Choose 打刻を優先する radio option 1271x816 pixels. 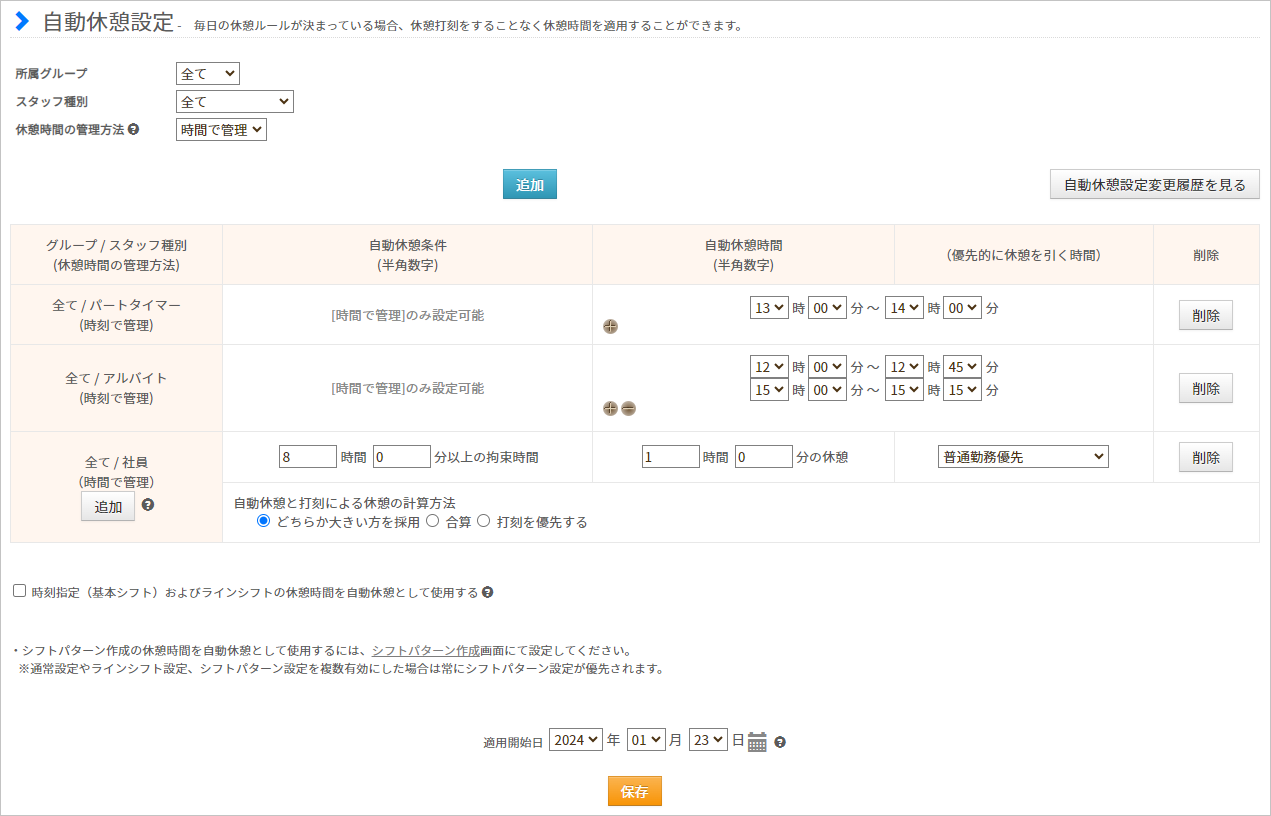point(484,521)
